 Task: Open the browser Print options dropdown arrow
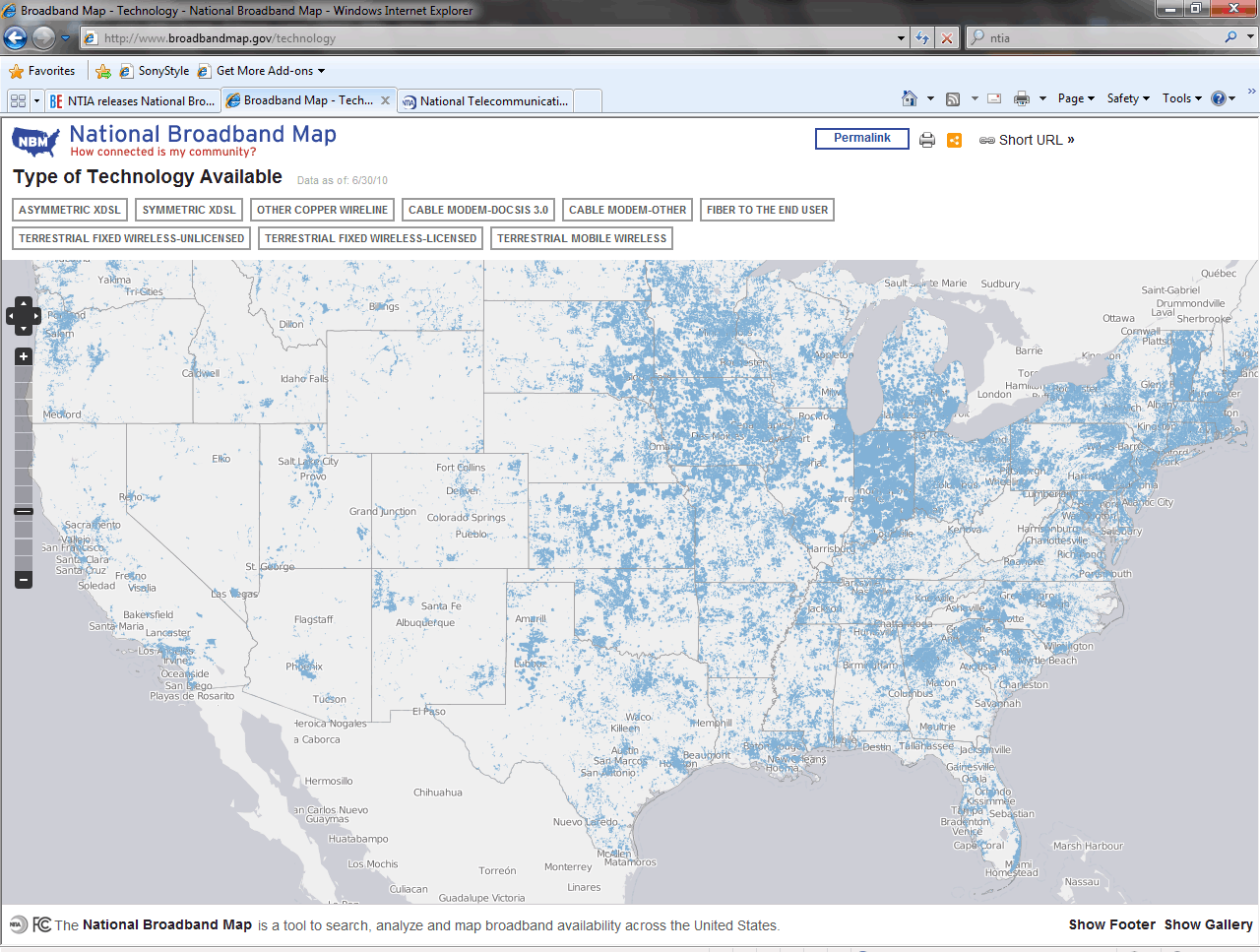click(x=1042, y=98)
